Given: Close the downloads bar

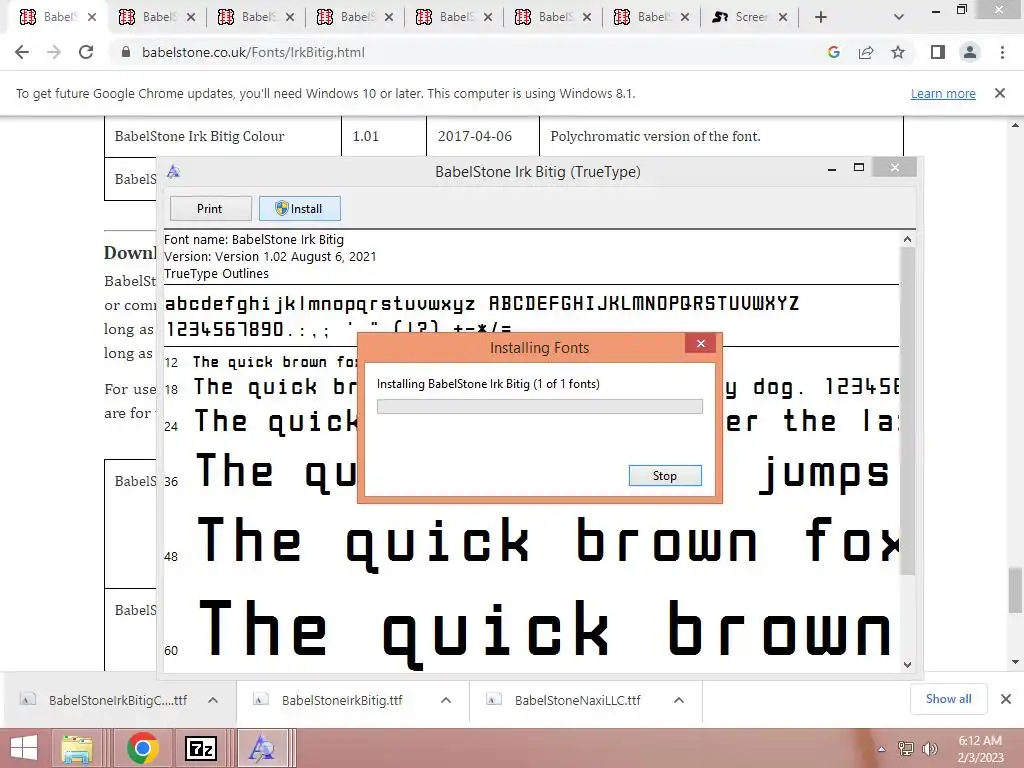Looking at the screenshot, I should pyautogui.click(x=1006, y=699).
